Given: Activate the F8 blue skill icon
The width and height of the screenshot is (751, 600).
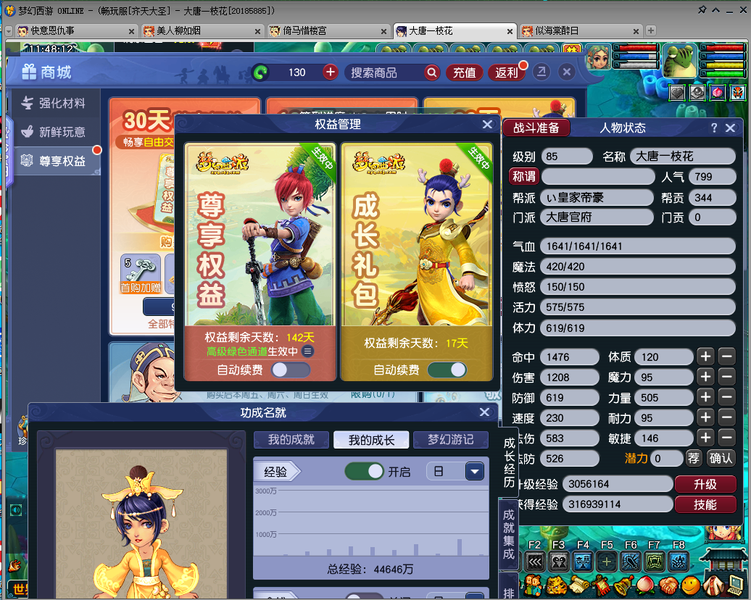Looking at the screenshot, I should [679, 562].
